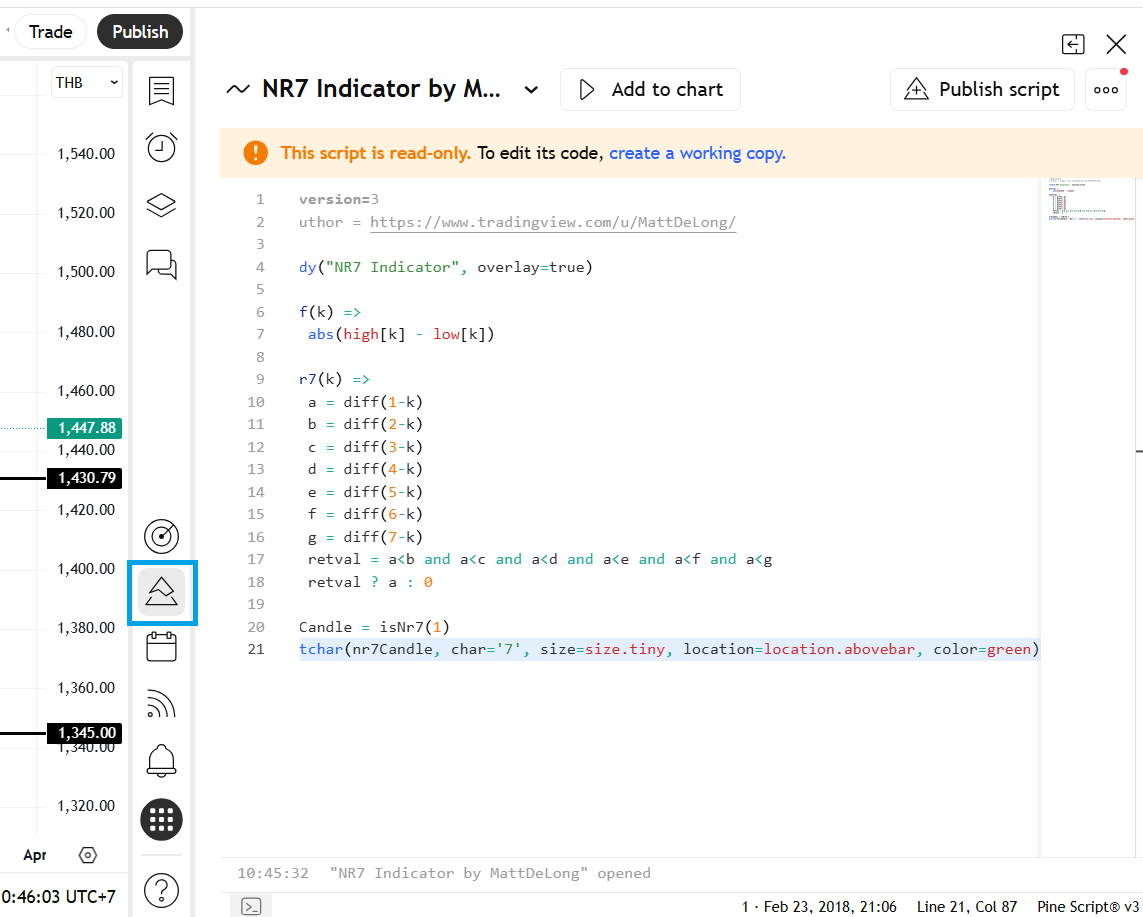Expand the NR7 Indicator script name dropdown

[531, 90]
